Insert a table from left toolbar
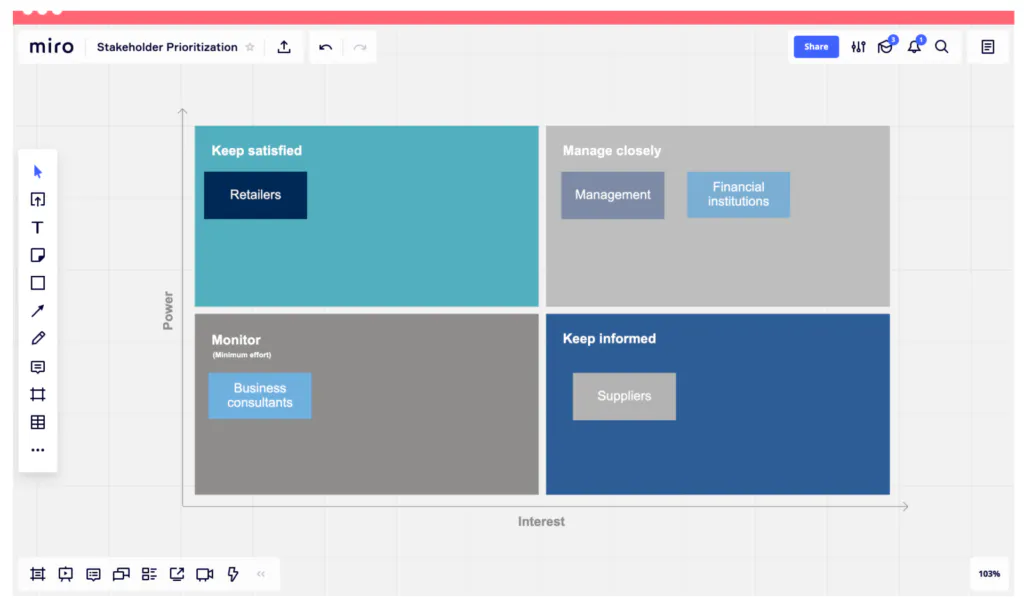Screen dimensions: 1024x608 point(38,423)
